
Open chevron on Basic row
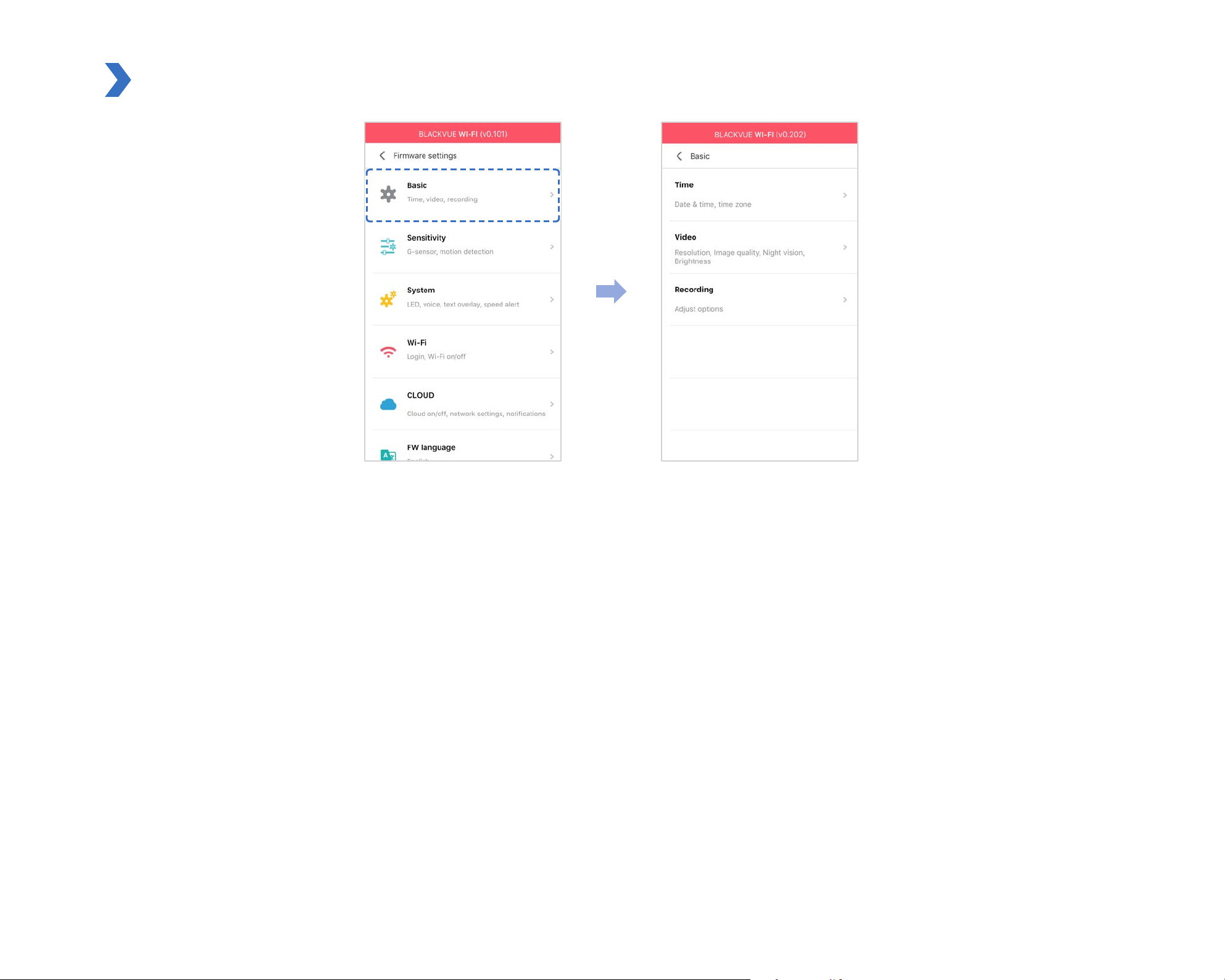(x=552, y=194)
